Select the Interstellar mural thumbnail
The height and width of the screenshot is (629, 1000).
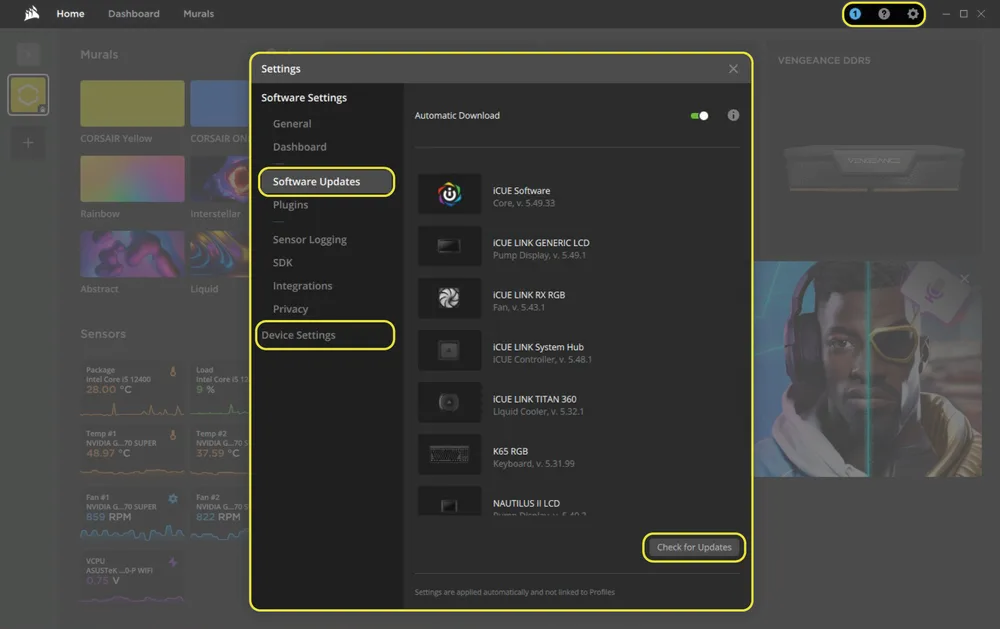pos(220,179)
